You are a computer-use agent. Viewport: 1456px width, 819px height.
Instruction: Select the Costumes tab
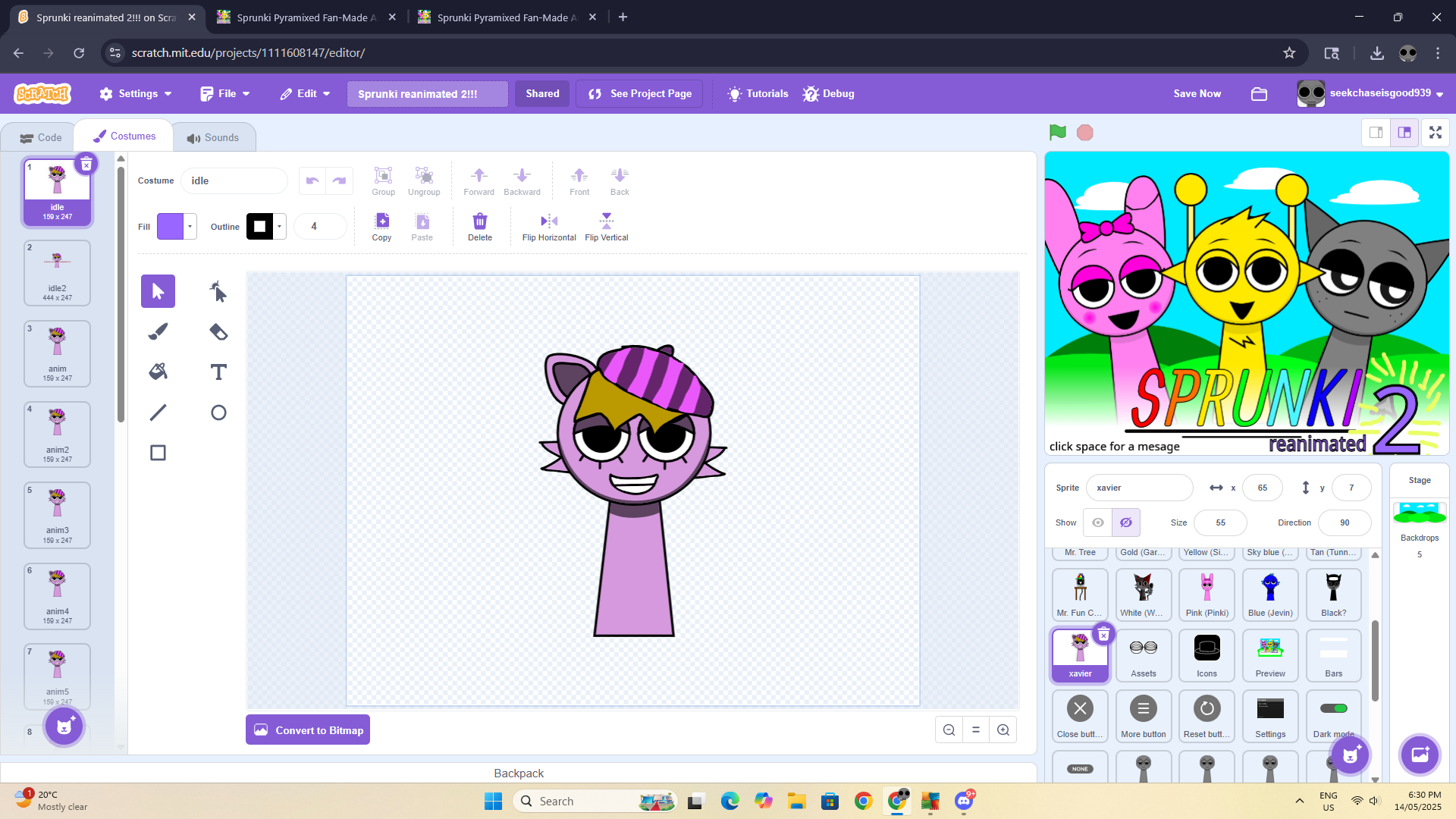tap(124, 136)
